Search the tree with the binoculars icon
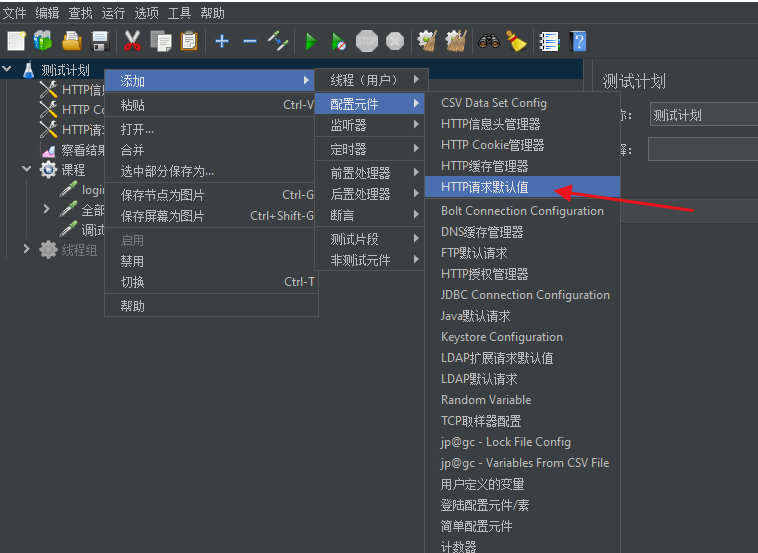 pyautogui.click(x=489, y=41)
